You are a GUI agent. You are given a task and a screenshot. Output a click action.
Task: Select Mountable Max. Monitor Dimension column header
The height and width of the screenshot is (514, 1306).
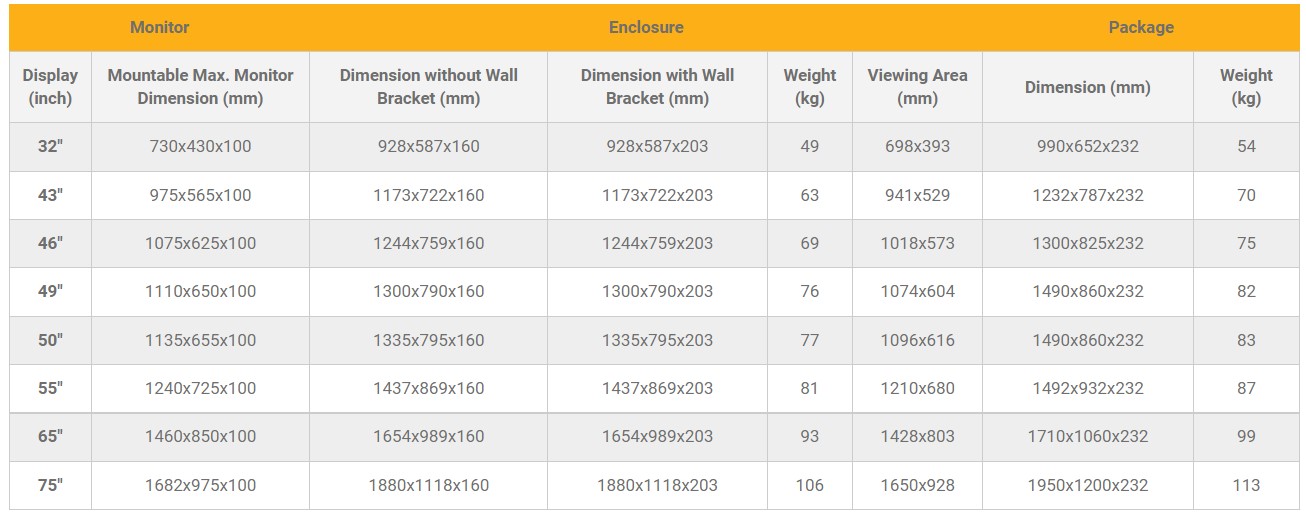pyautogui.click(x=200, y=87)
